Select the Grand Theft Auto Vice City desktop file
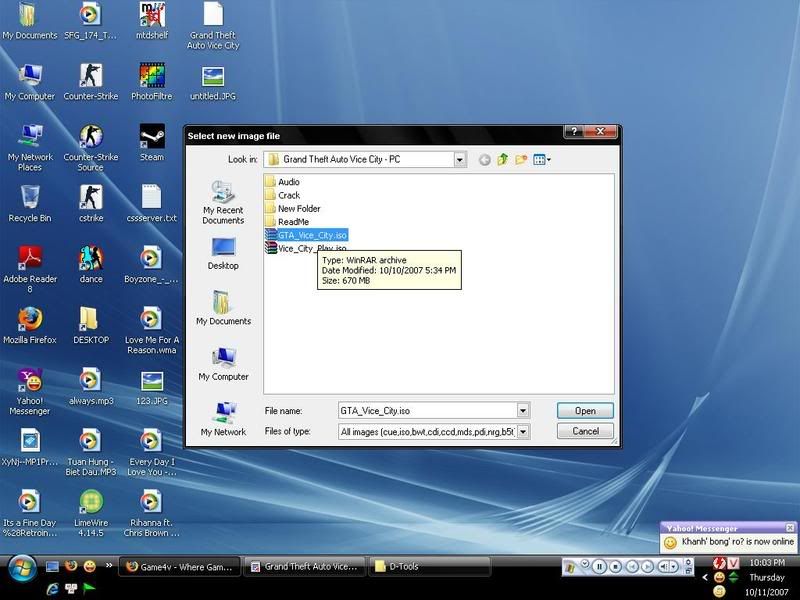 (213, 26)
